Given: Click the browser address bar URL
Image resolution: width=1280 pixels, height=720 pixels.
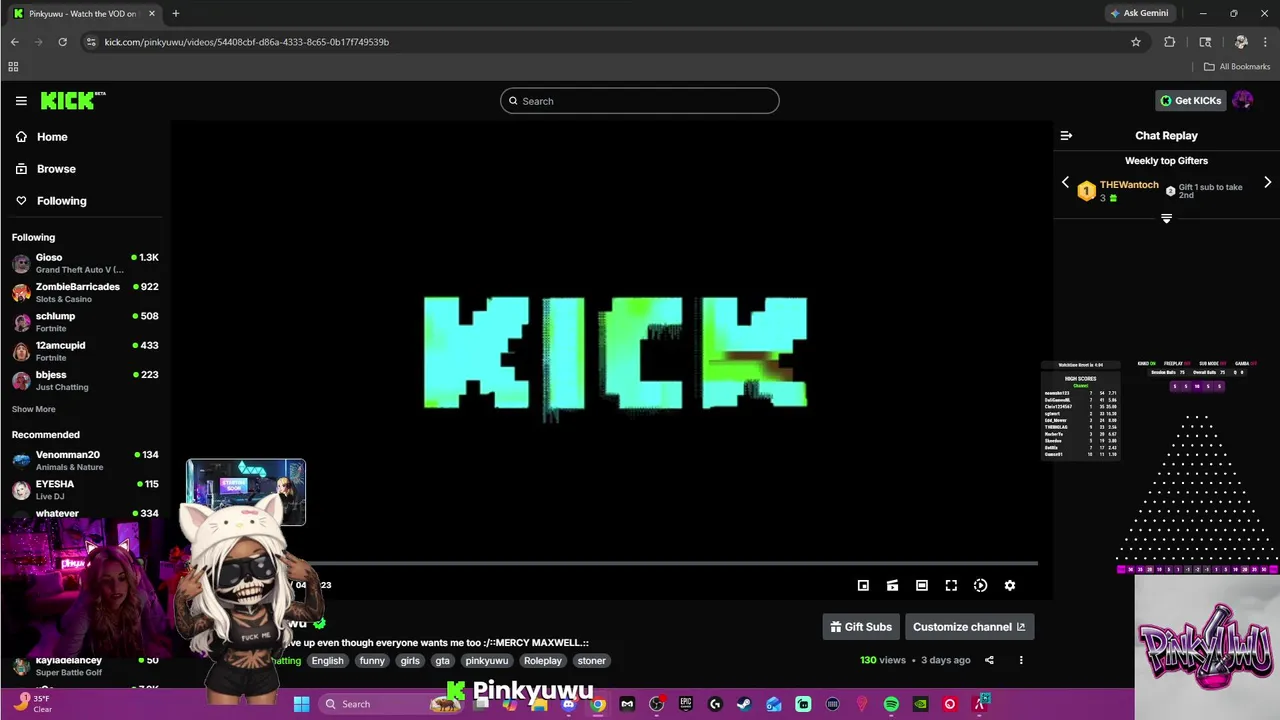Looking at the screenshot, I should pos(247,42).
